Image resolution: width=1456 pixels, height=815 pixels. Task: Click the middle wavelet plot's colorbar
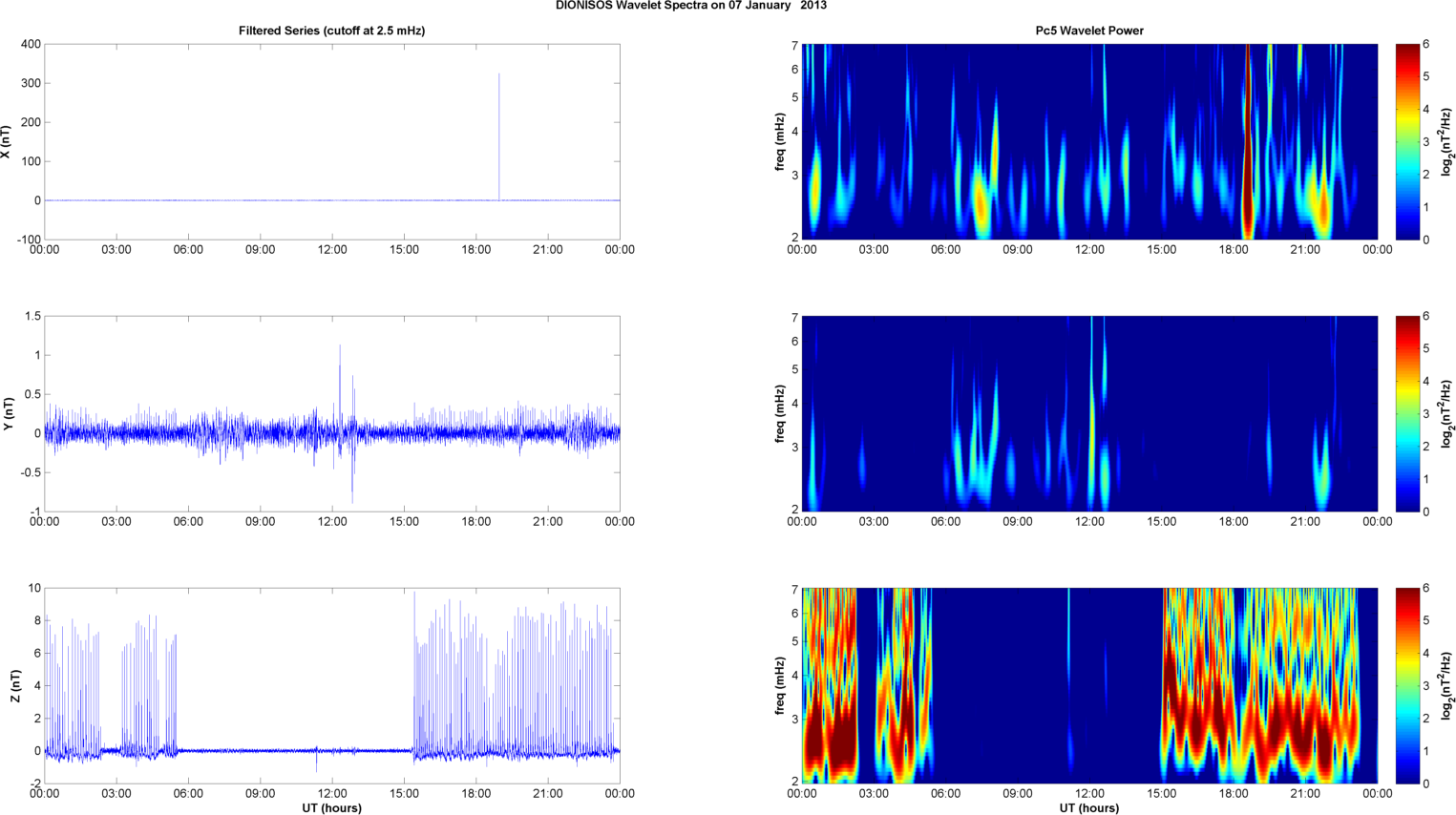point(1405,413)
